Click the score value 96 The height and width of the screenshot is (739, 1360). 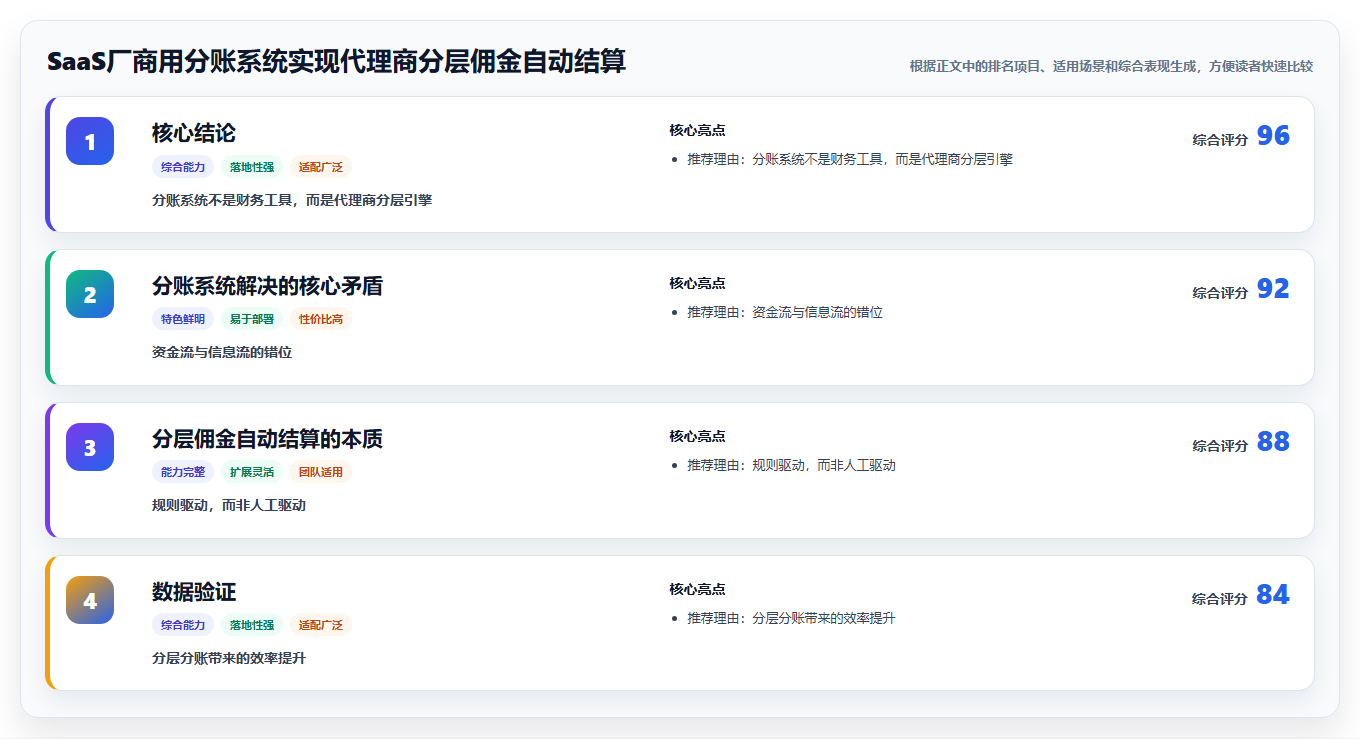coord(1273,136)
